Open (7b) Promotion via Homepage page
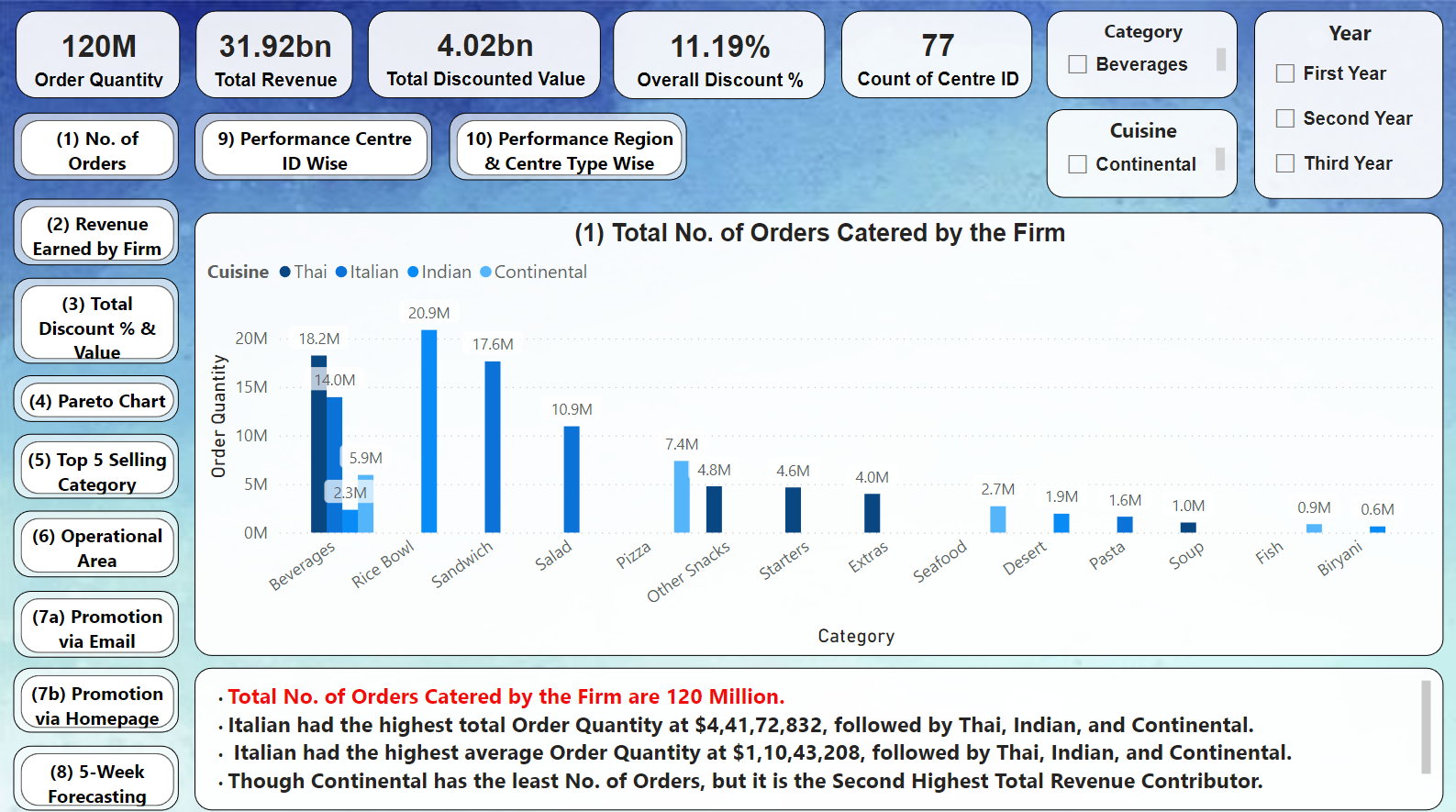 click(96, 702)
